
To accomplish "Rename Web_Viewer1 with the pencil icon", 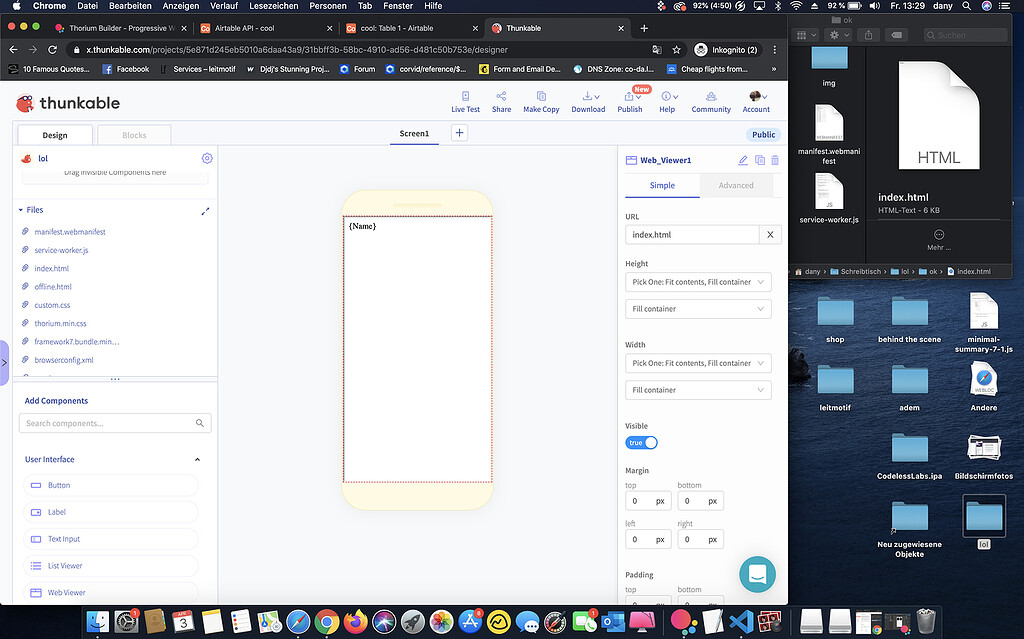I will pyautogui.click(x=742, y=160).
